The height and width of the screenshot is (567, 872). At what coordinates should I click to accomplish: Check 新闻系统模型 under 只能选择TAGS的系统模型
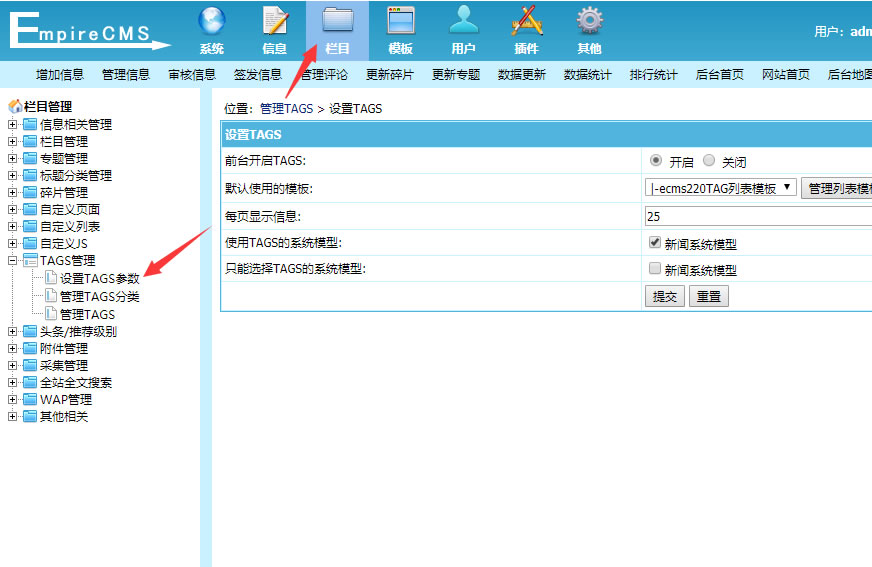click(x=655, y=268)
